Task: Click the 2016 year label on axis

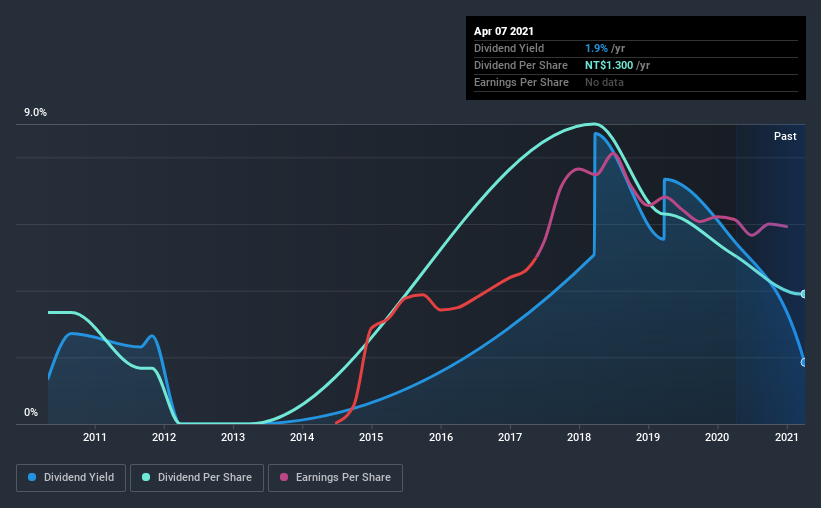Action: [441, 437]
